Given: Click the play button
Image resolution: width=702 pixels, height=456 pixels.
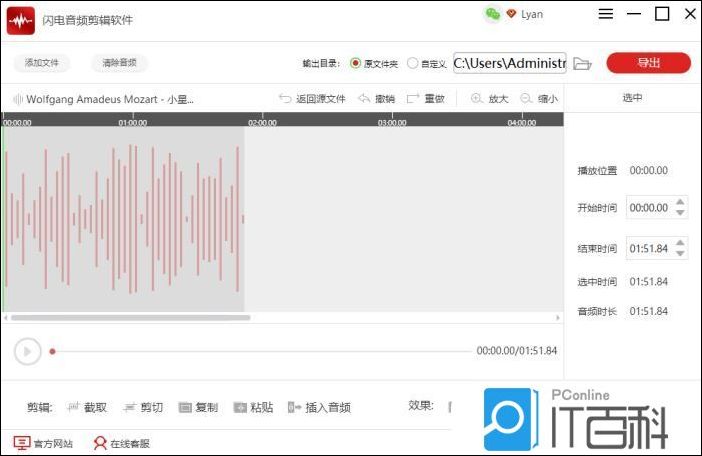Looking at the screenshot, I should [x=27, y=351].
